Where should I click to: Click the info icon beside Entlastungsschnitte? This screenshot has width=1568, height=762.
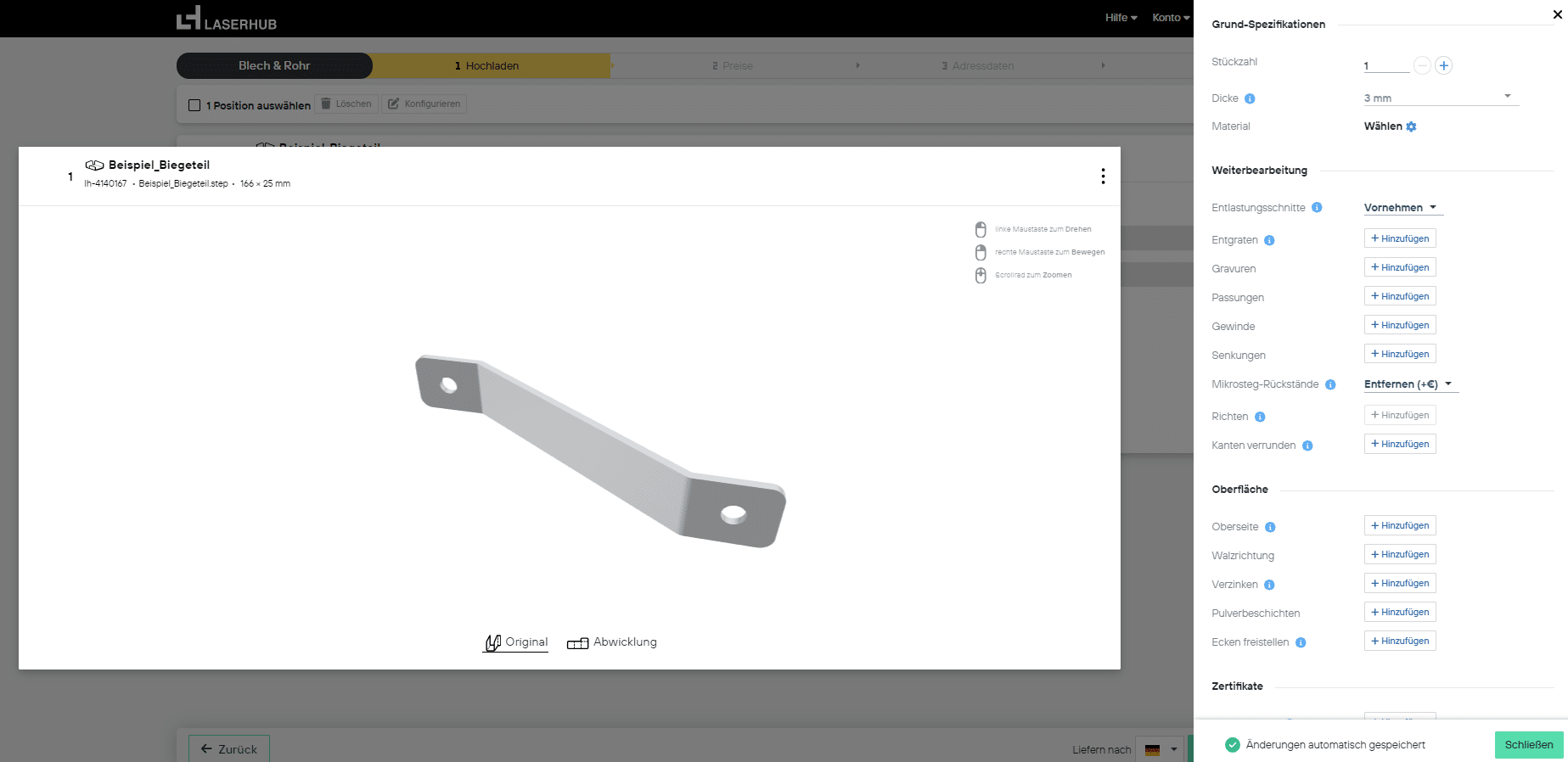(1317, 208)
